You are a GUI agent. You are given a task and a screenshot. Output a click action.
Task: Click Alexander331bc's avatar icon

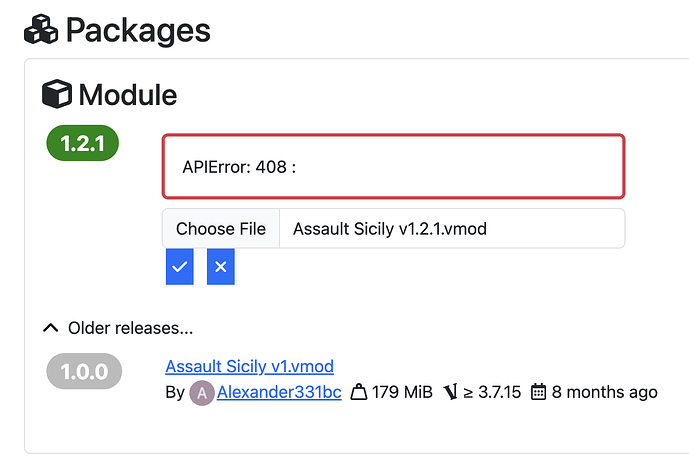coord(201,392)
